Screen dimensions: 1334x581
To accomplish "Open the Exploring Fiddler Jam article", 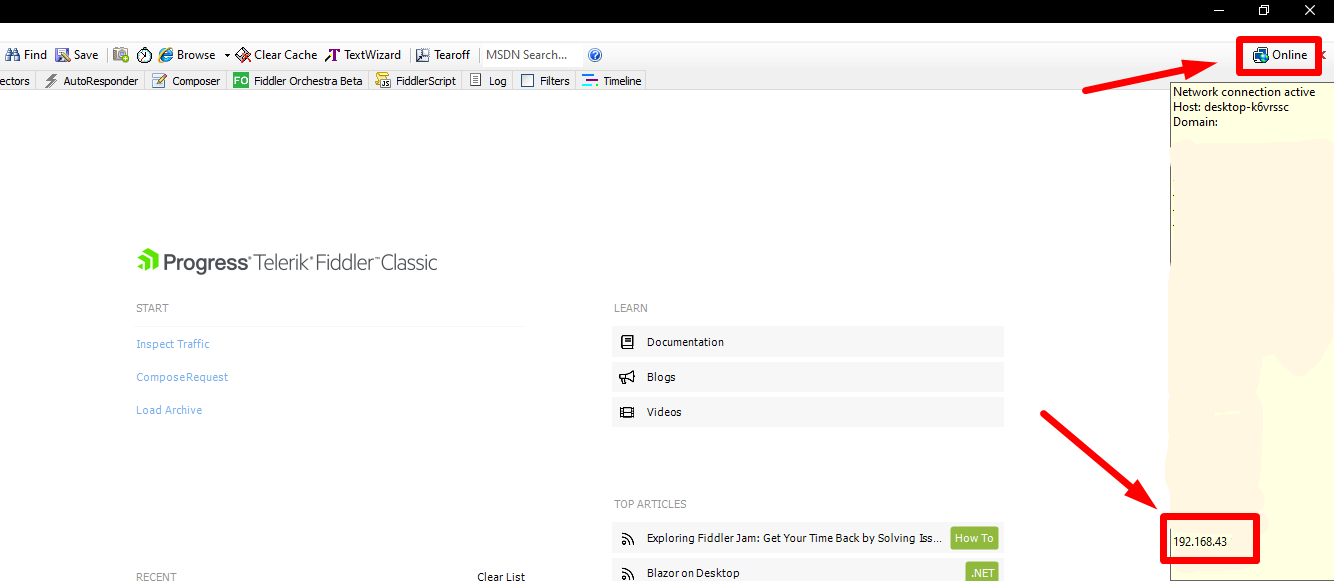I will (x=794, y=538).
